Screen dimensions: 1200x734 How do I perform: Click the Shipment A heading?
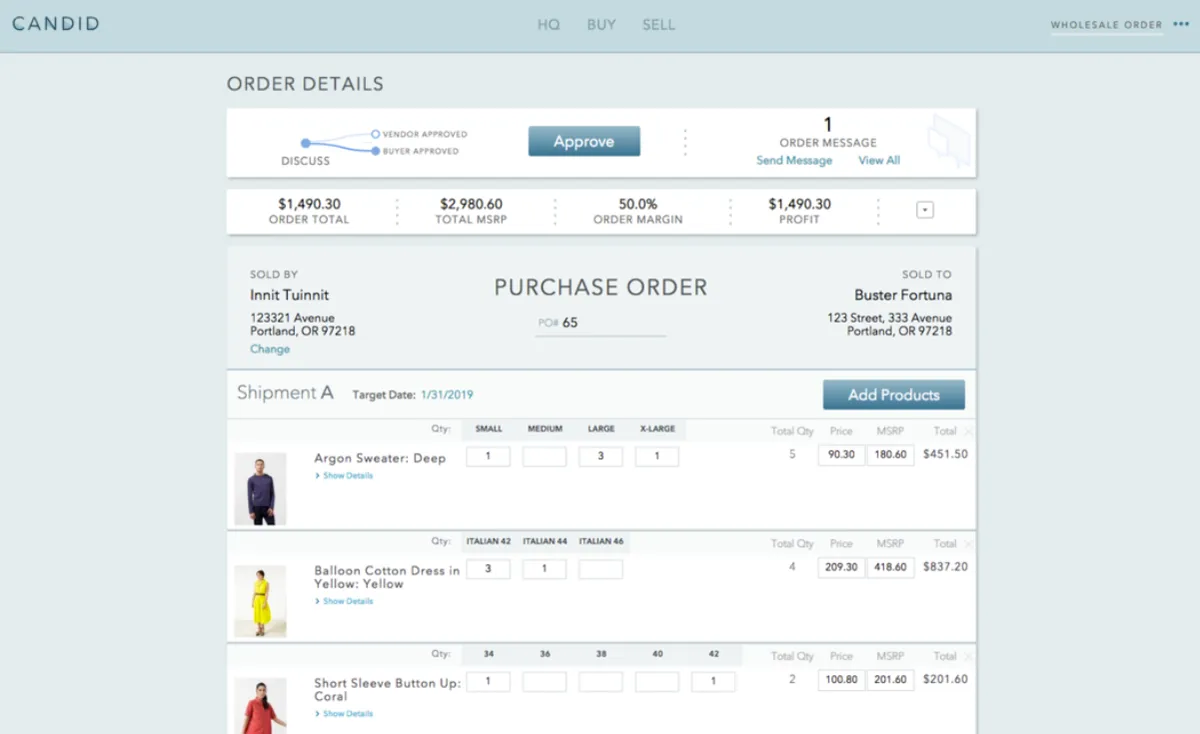tap(285, 393)
